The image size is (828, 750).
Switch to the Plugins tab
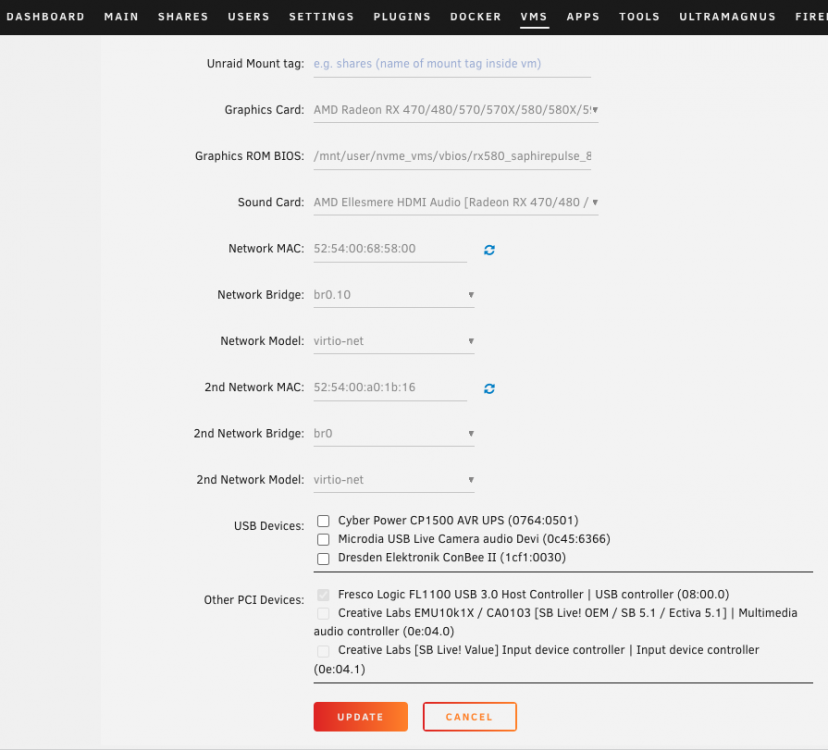pyautogui.click(x=402, y=17)
